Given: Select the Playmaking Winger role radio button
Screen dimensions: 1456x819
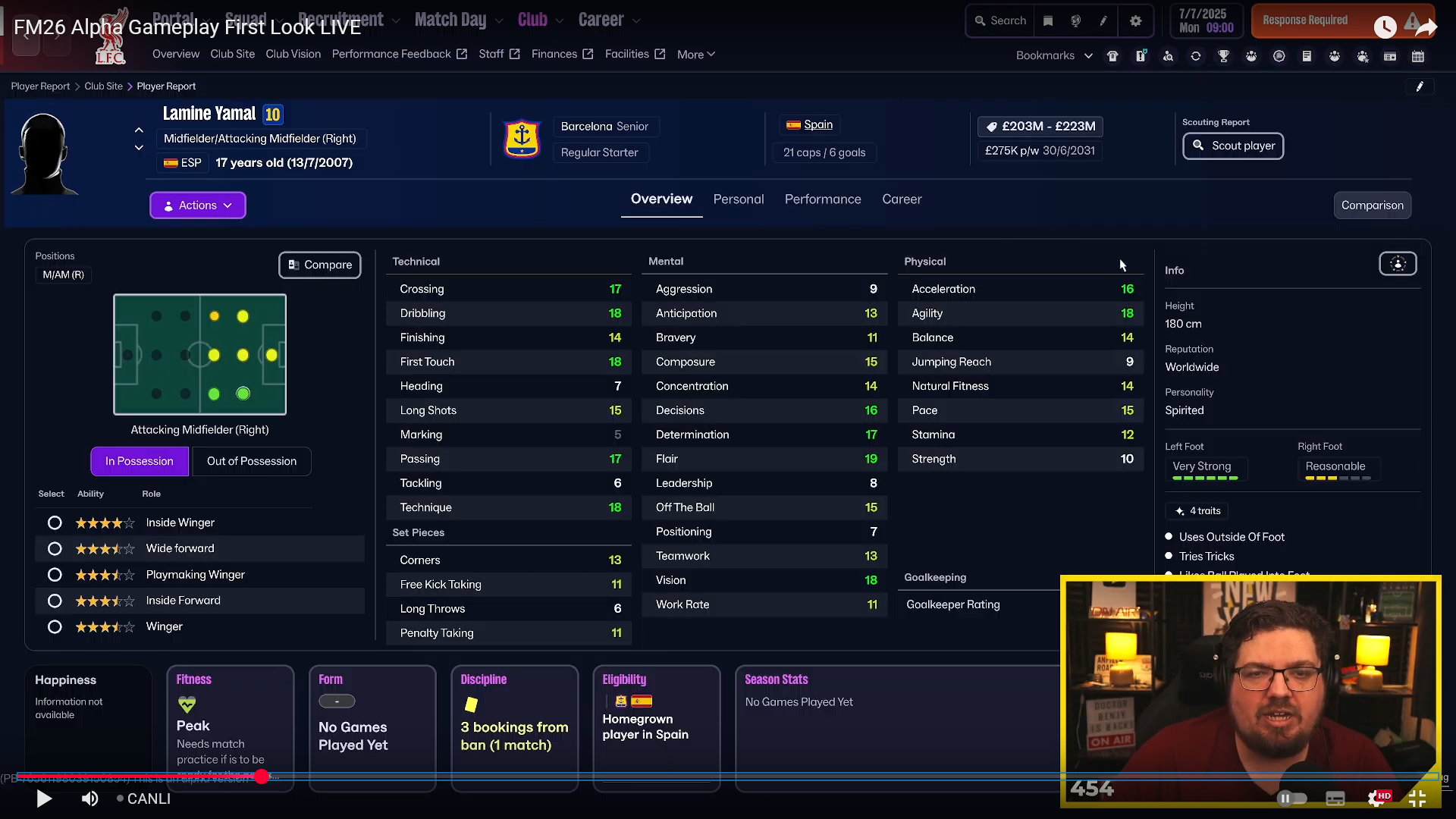Looking at the screenshot, I should click(x=55, y=575).
